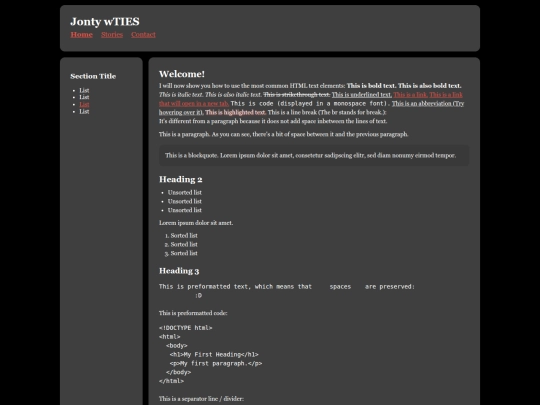Click 'This is preformatted code:' line
The height and width of the screenshot is (405, 540).
[193, 313]
